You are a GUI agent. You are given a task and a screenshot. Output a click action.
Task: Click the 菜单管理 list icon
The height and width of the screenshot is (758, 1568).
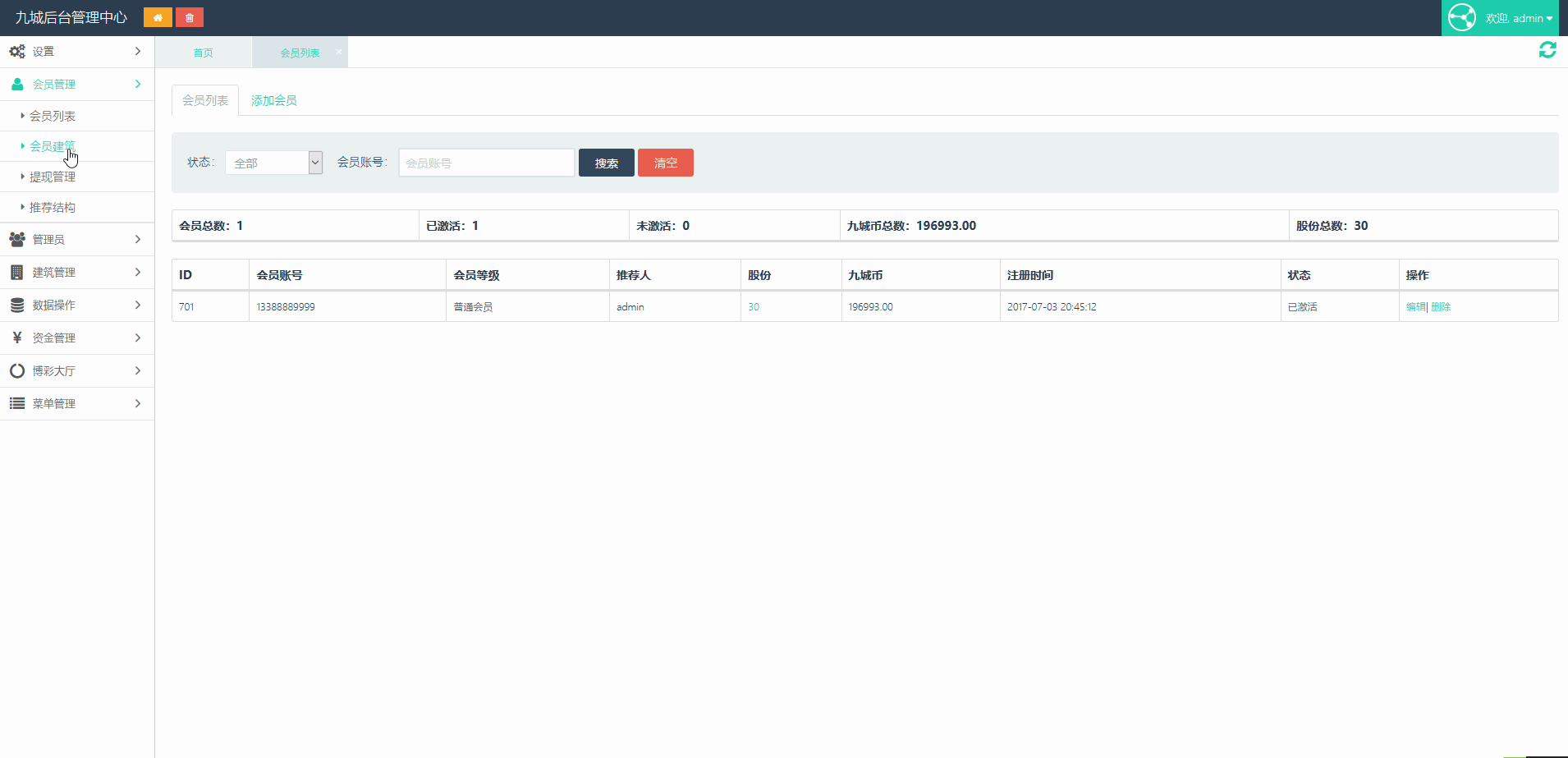(x=17, y=403)
